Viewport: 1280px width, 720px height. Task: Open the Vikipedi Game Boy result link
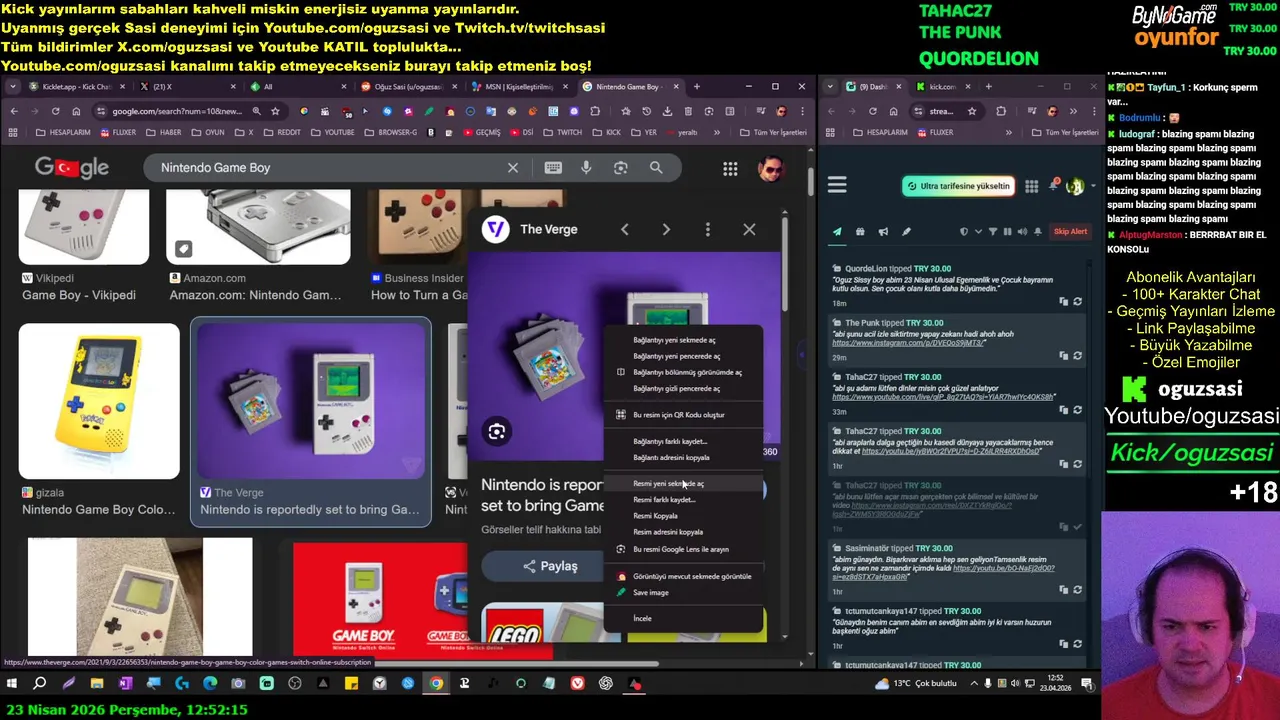(x=79, y=295)
